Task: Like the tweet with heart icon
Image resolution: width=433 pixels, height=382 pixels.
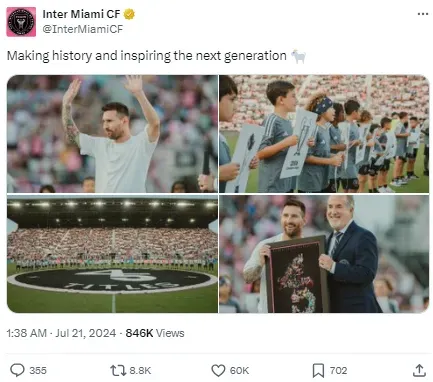Action: point(218,371)
